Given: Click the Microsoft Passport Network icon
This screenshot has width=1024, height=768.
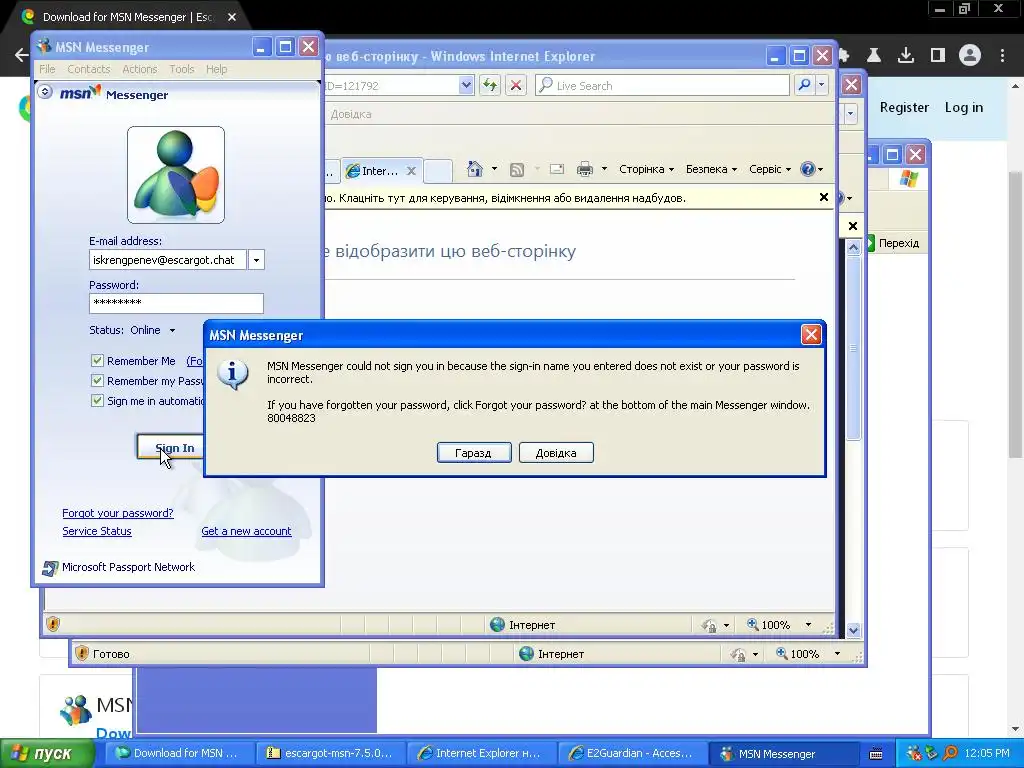Looking at the screenshot, I should tap(50, 568).
